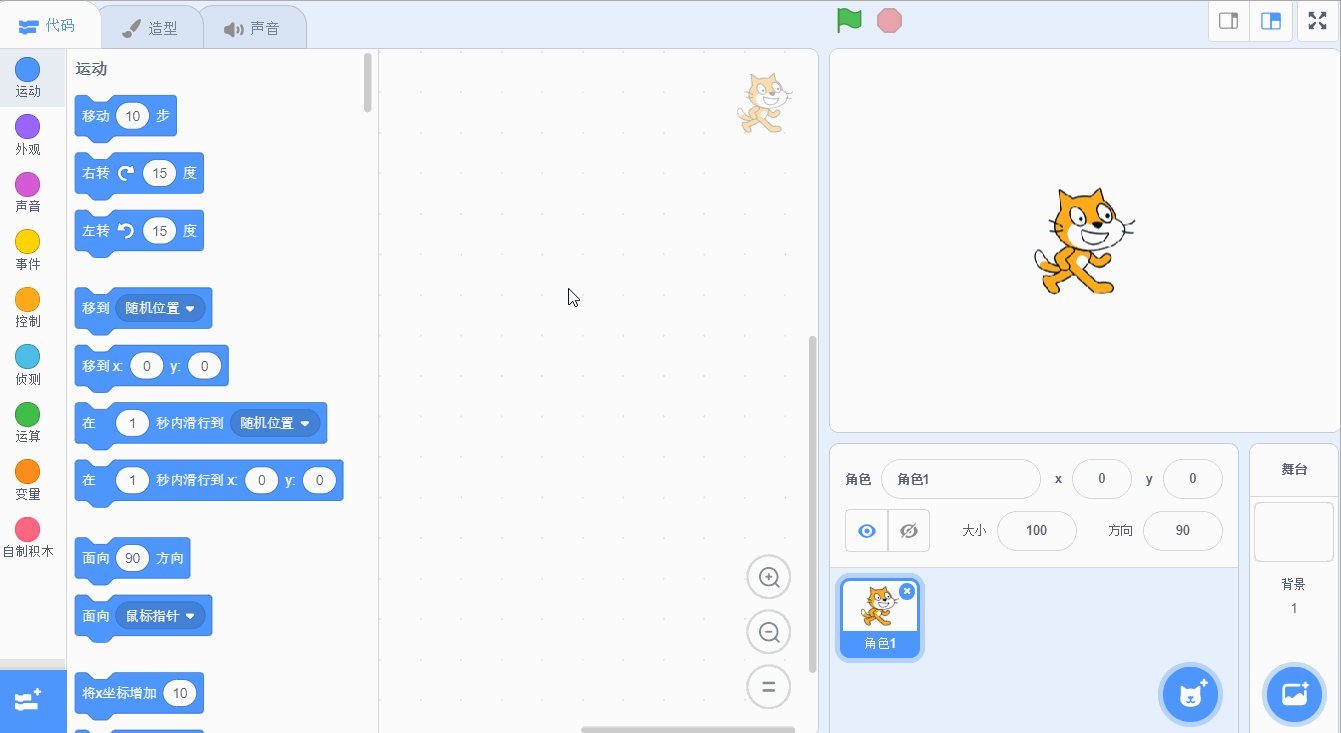Open the 声音 sounds tab
The height and width of the screenshot is (733, 1341).
[x=253, y=28]
